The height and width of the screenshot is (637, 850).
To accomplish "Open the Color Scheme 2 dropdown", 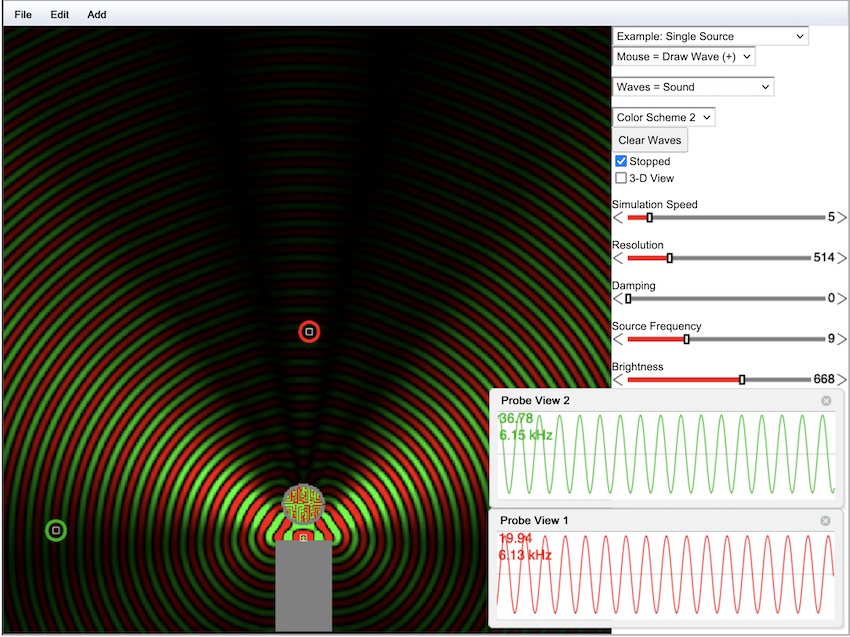I will click(x=664, y=117).
